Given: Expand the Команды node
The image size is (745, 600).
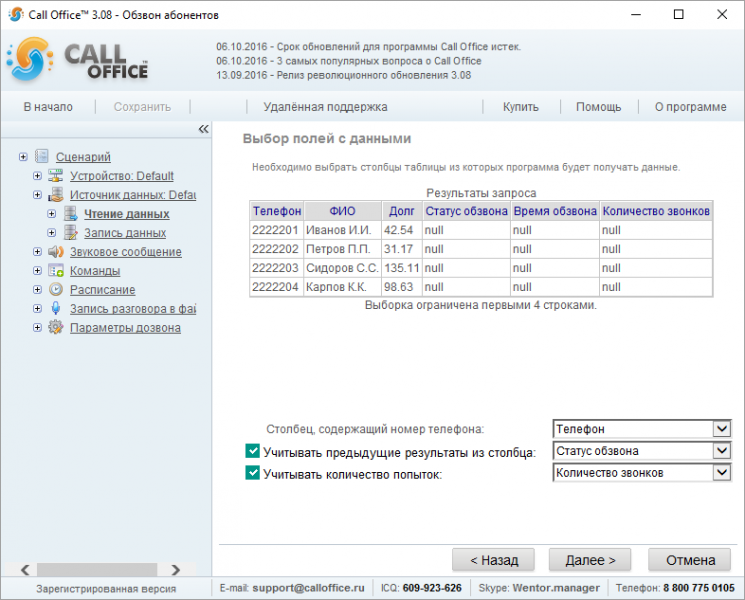Looking at the screenshot, I should tap(38, 270).
